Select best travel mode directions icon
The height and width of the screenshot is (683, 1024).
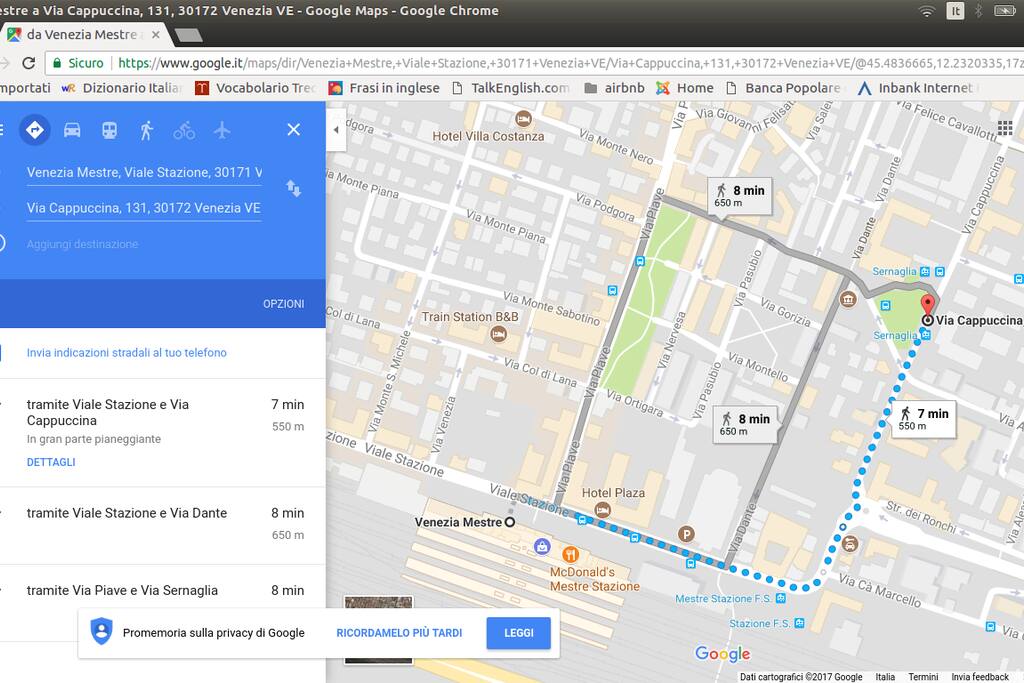click(35, 130)
